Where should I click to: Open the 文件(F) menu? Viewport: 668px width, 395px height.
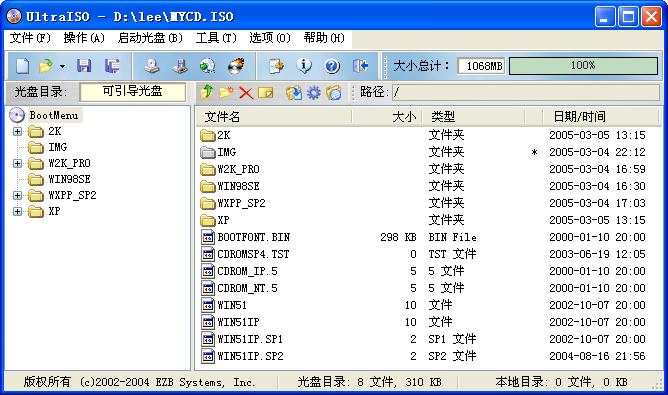coord(30,38)
